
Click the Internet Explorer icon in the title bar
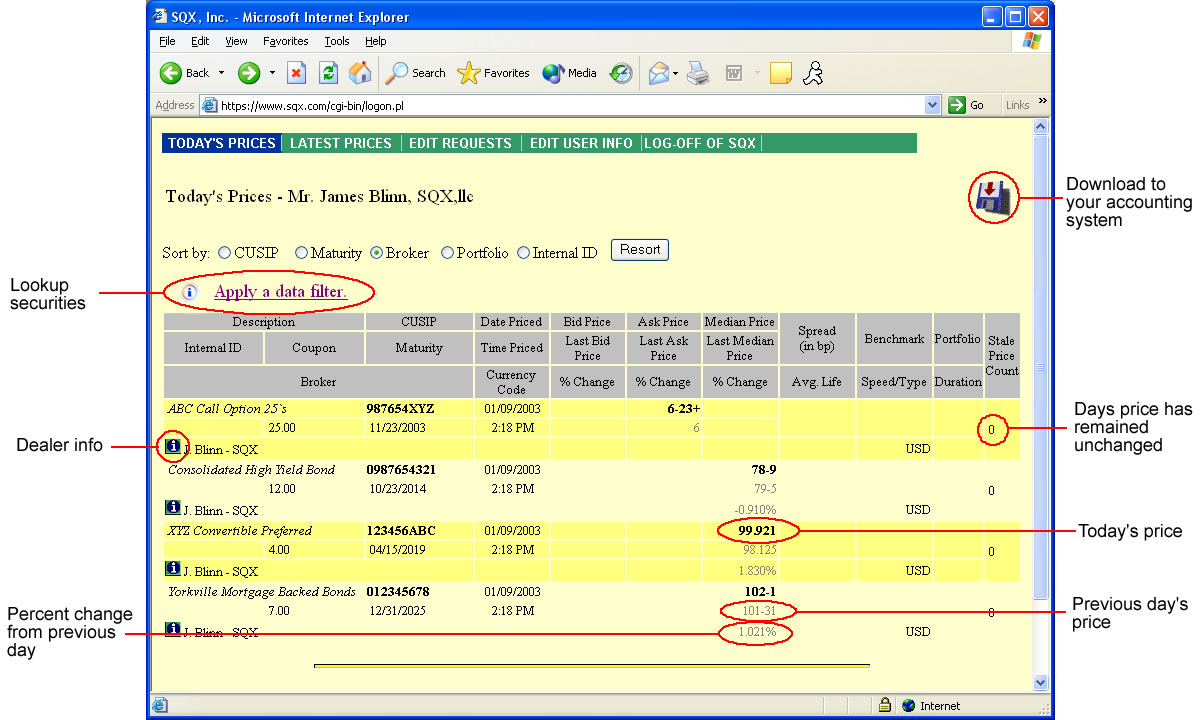click(160, 17)
